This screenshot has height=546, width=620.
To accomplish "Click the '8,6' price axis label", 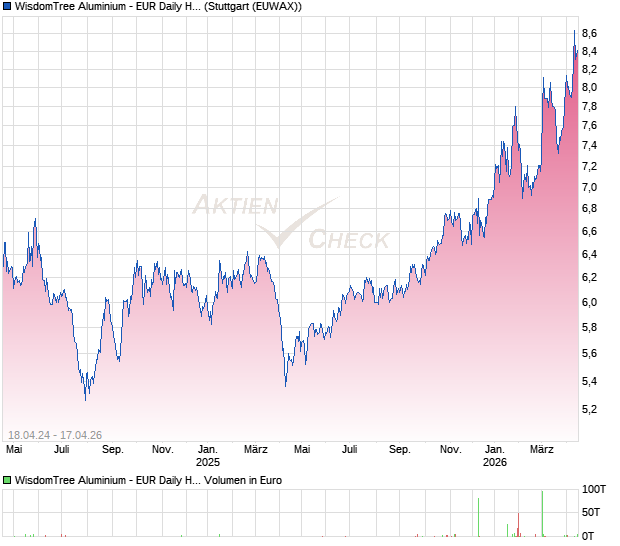I will 589,34.
